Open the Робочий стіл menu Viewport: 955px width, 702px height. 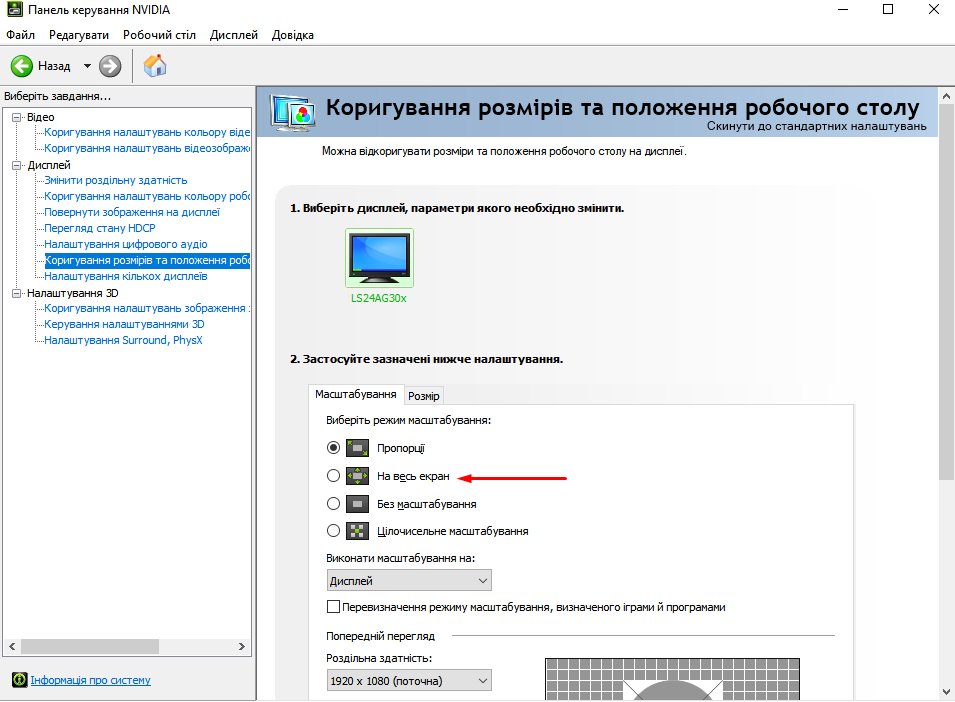(x=159, y=35)
